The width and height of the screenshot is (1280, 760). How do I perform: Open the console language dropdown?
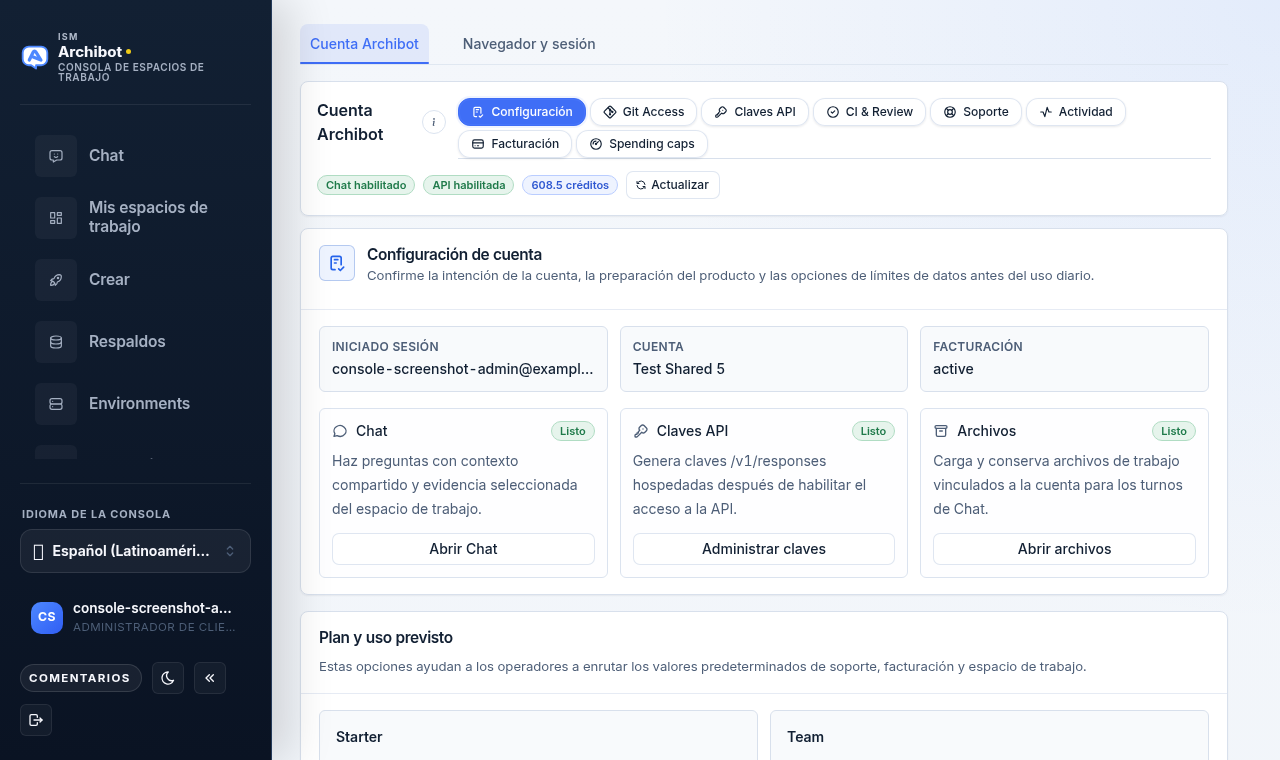tap(135, 551)
